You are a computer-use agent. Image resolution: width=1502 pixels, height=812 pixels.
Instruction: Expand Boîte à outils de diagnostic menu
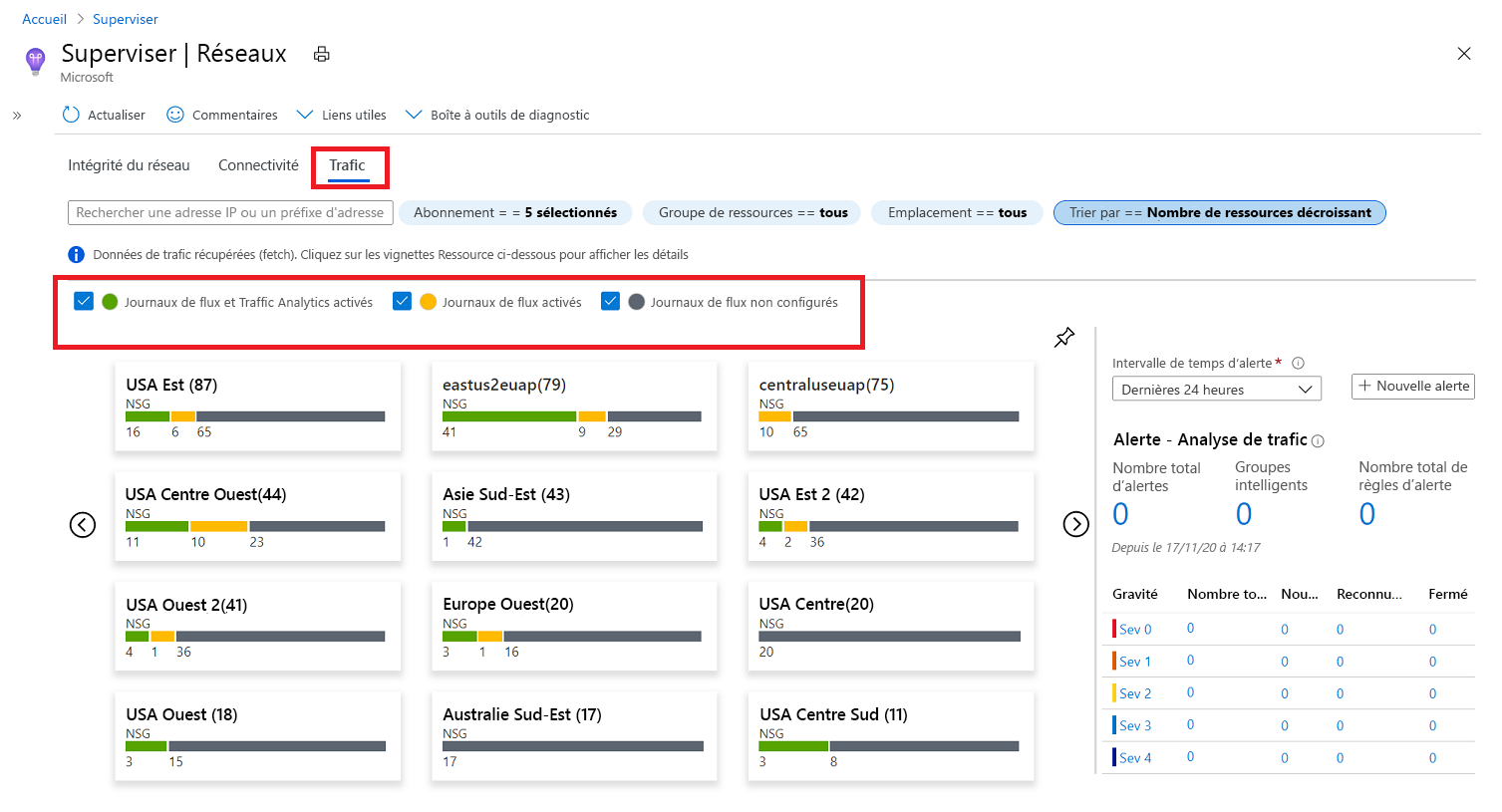[x=497, y=115]
